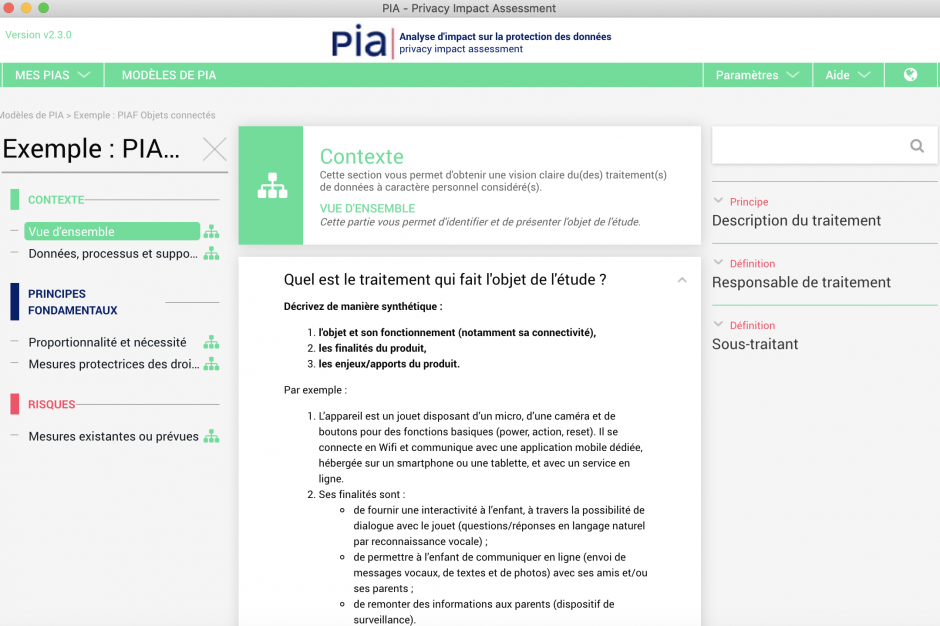Screen dimensions: 940x626
Task: Expand Principe Description du traitement chevron
Action: (718, 201)
